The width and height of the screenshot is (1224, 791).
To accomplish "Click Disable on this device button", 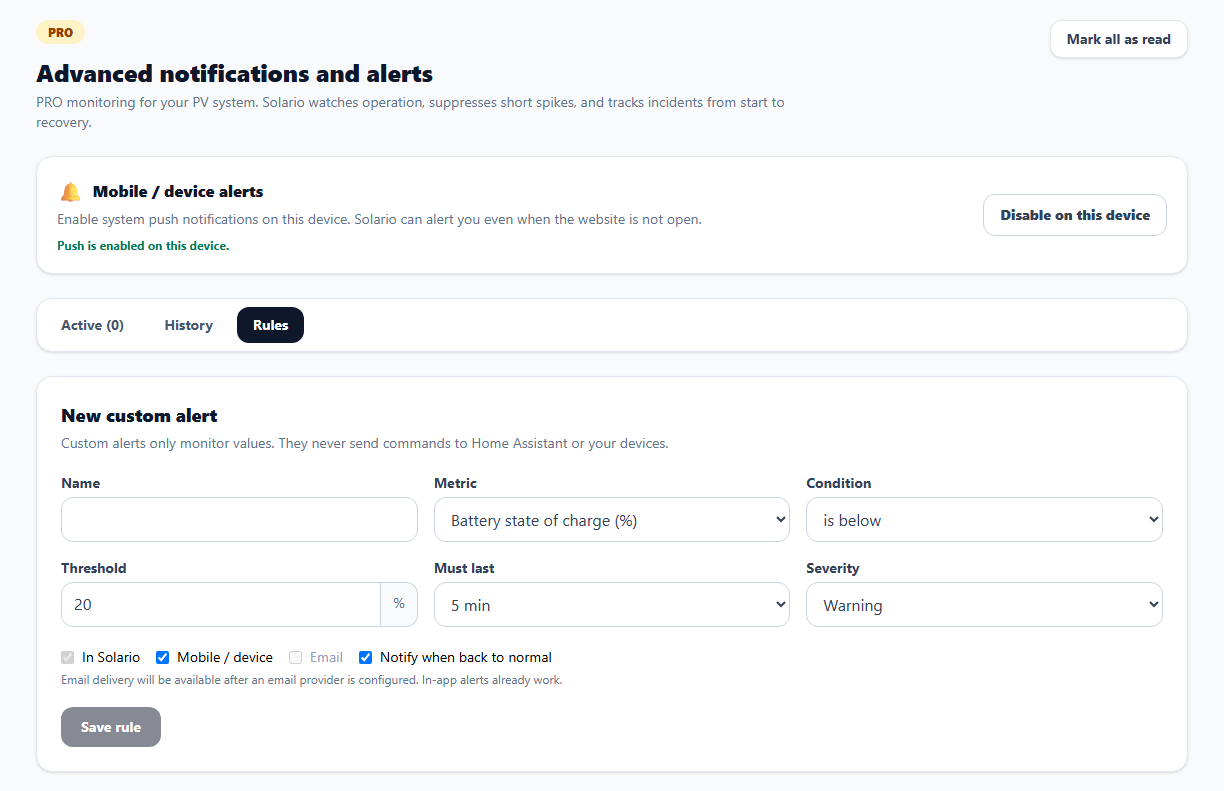I will pyautogui.click(x=1075, y=215).
